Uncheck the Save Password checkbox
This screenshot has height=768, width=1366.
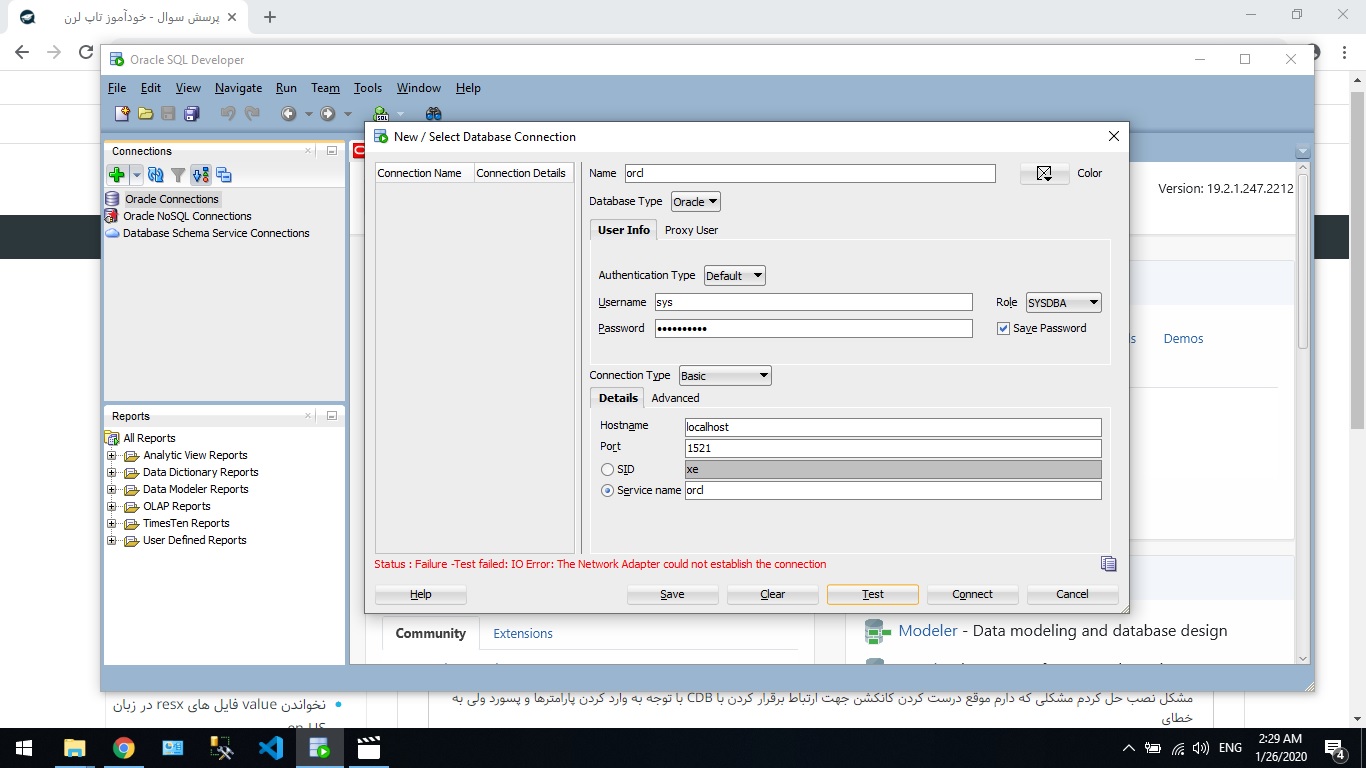pyautogui.click(x=1003, y=328)
